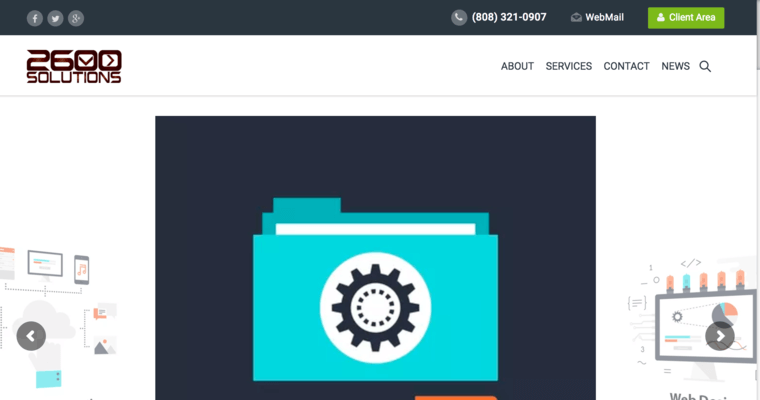This screenshot has width=760, height=400.
Task: Click the 2600 Solutions logo
Action: point(74,66)
